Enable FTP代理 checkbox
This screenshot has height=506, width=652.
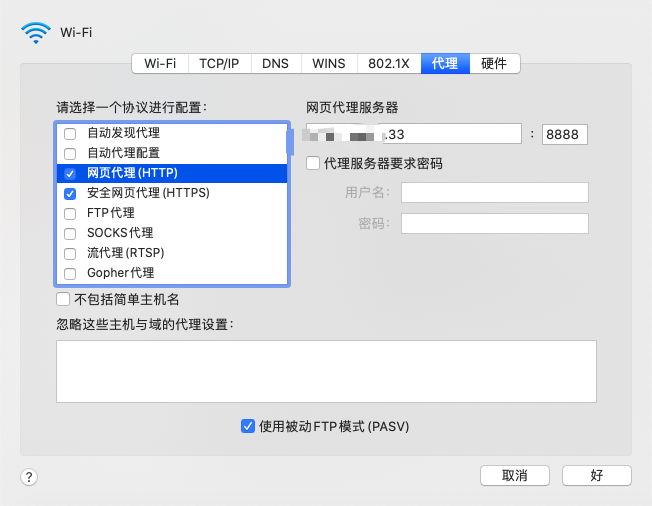(x=70, y=214)
